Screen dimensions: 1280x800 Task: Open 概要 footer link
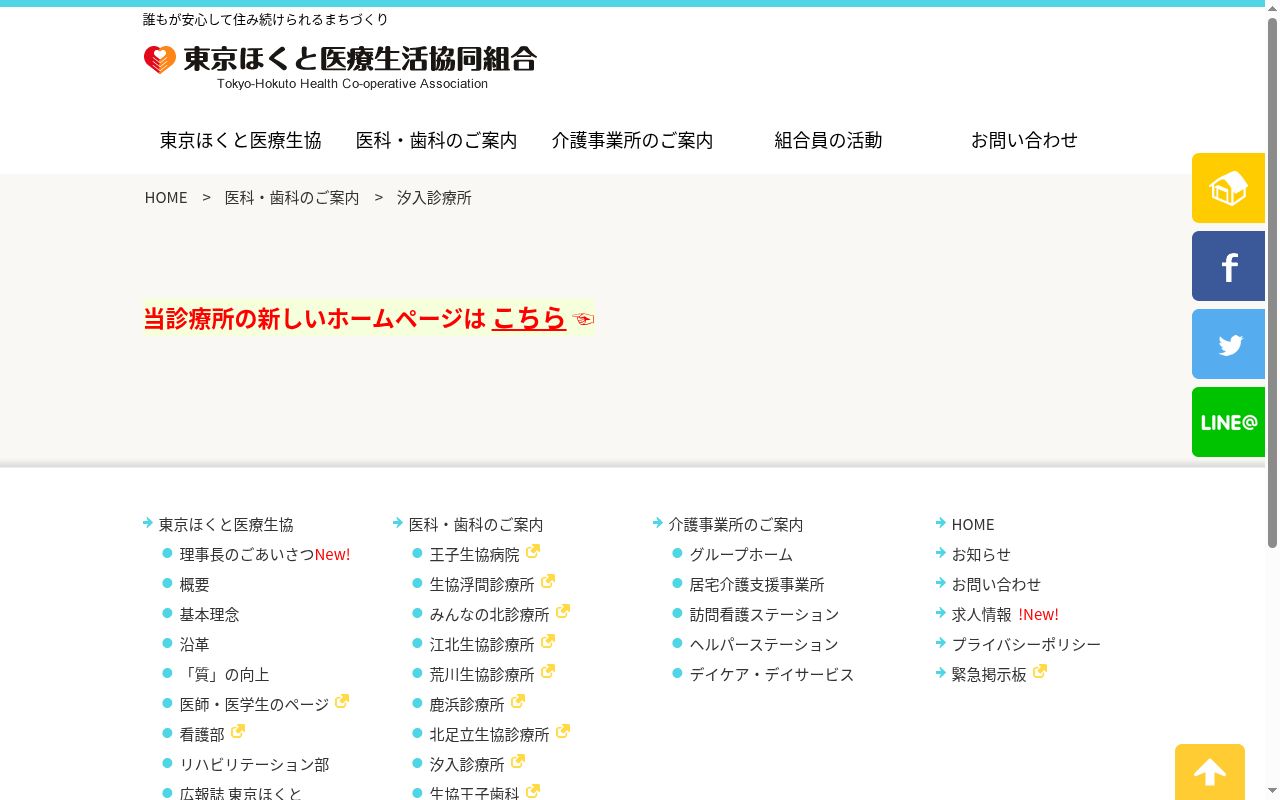(195, 584)
